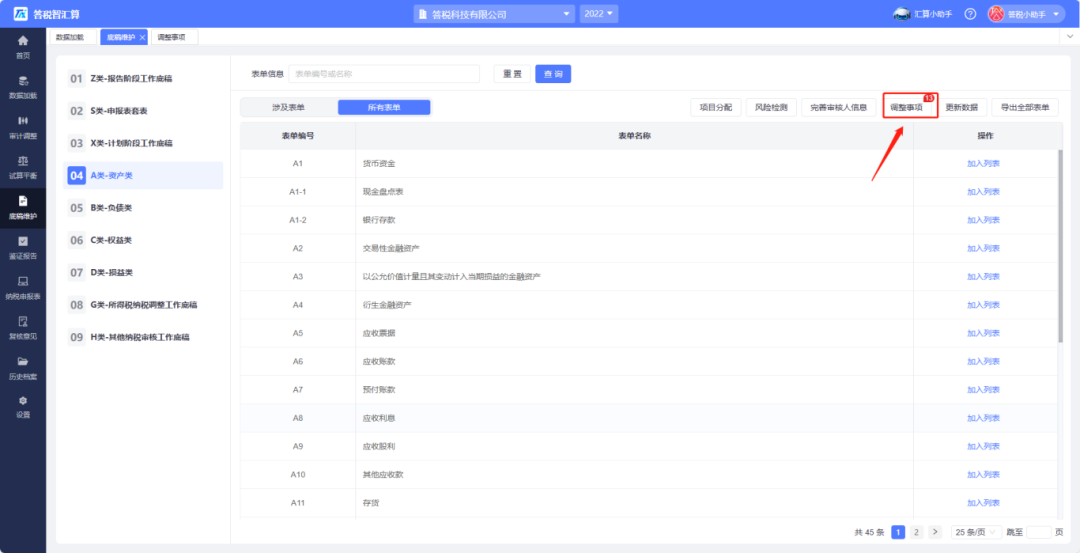Open 鉴证报告 in the left sidebar
The height and width of the screenshot is (553, 1080).
[23, 248]
